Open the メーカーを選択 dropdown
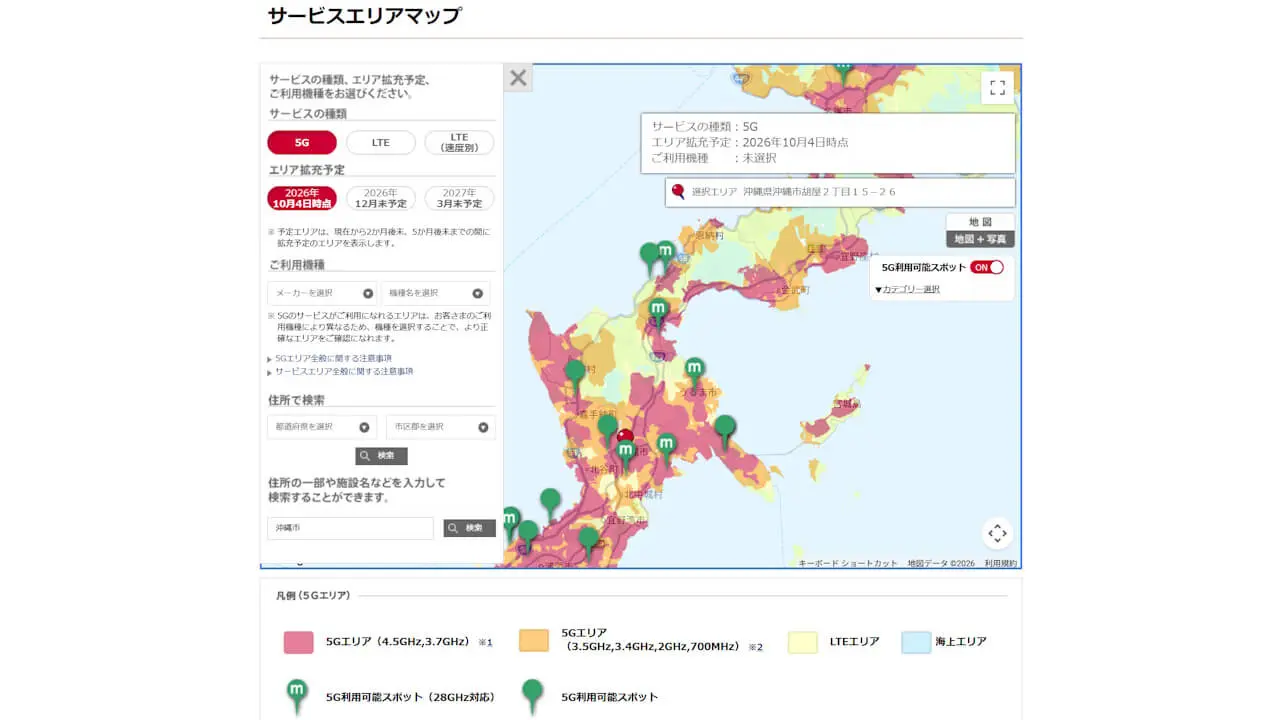This screenshot has height=720, width=1280. pos(324,293)
